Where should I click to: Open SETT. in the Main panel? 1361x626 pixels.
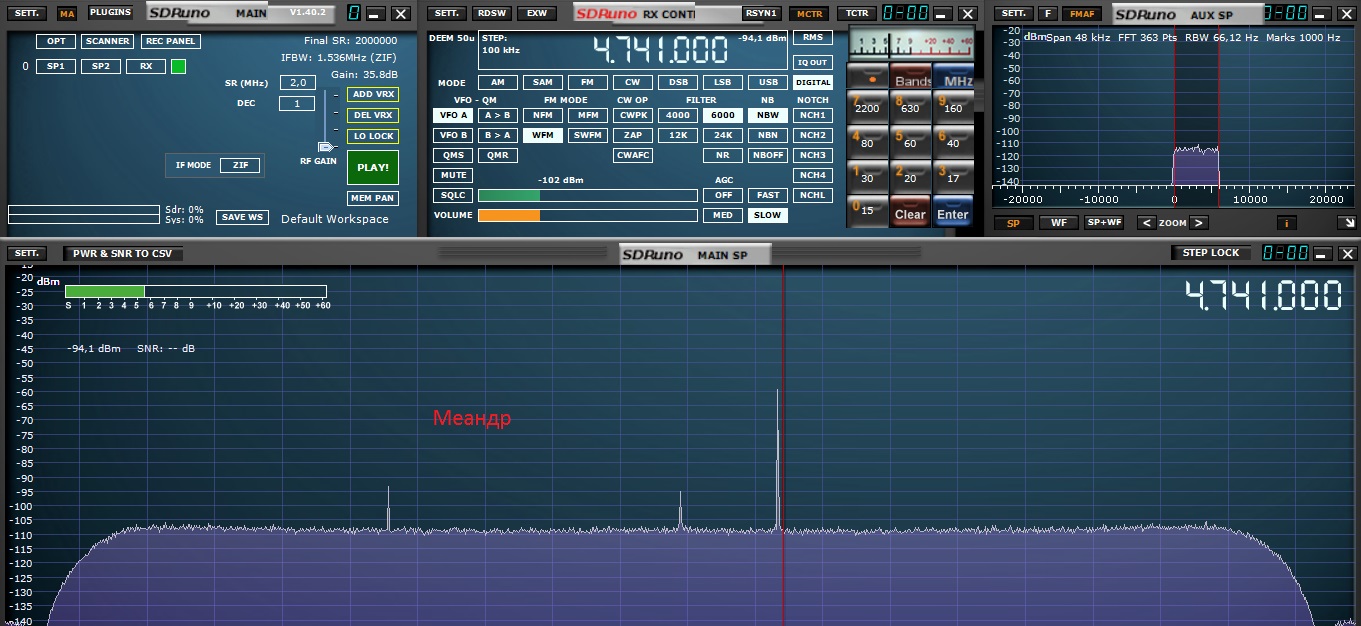[x=27, y=14]
